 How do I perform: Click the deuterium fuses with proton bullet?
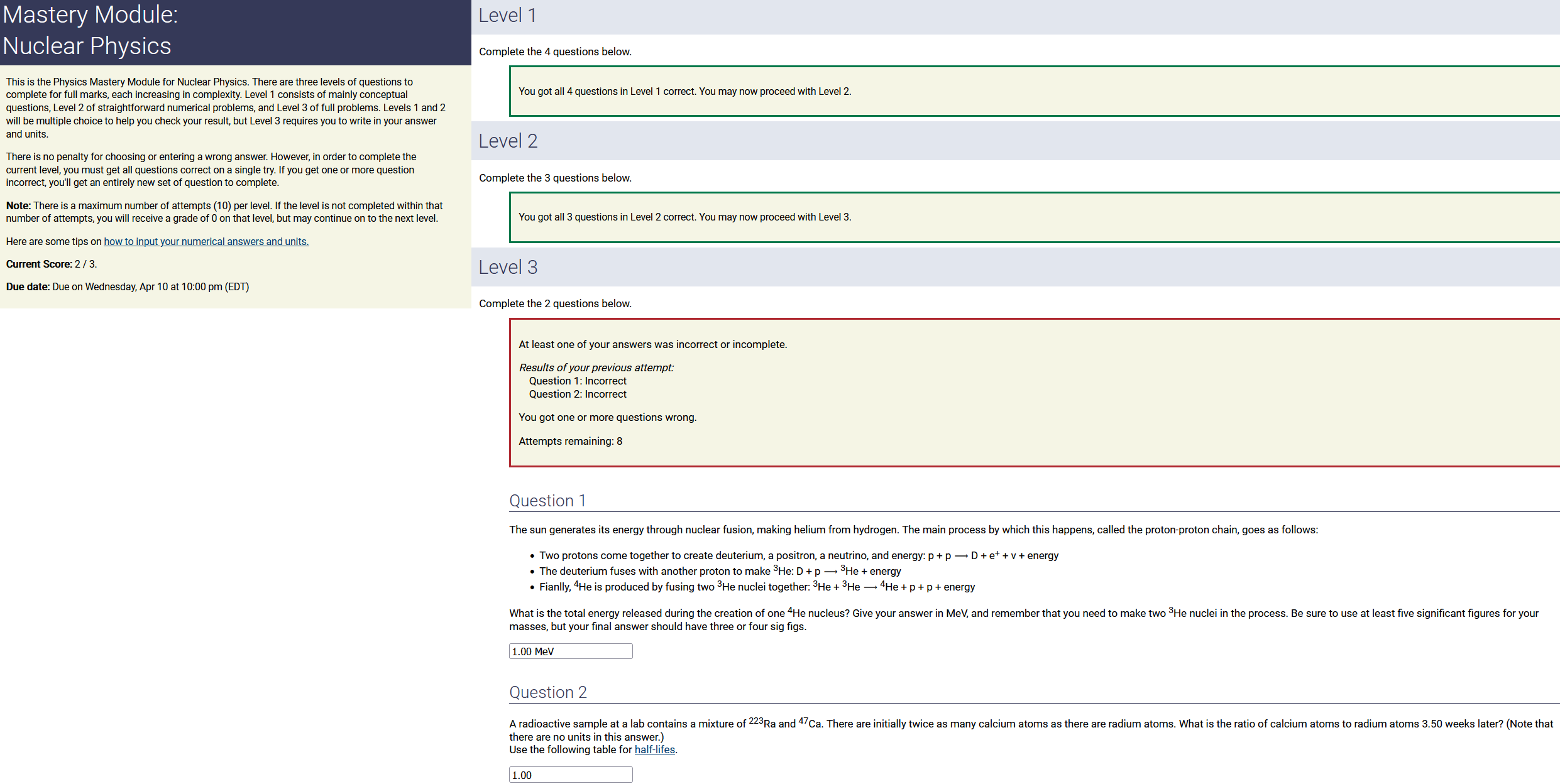pos(720,571)
